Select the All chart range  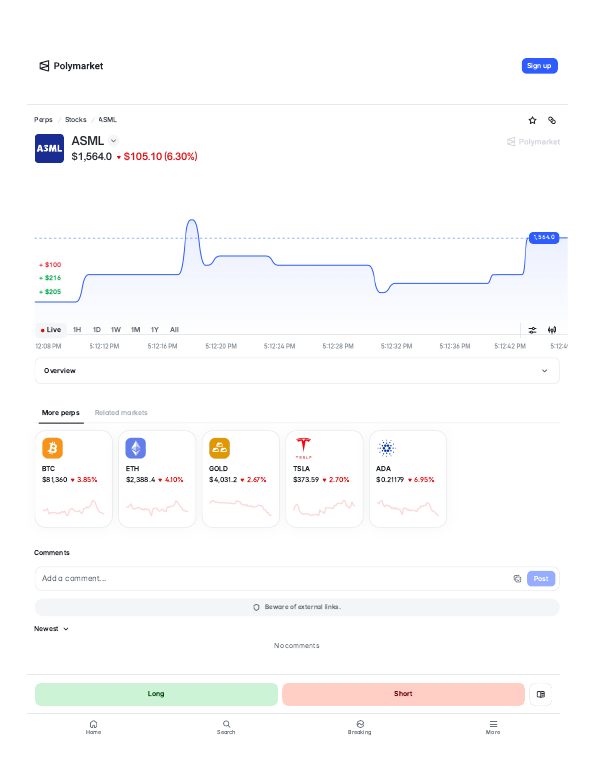(x=174, y=330)
